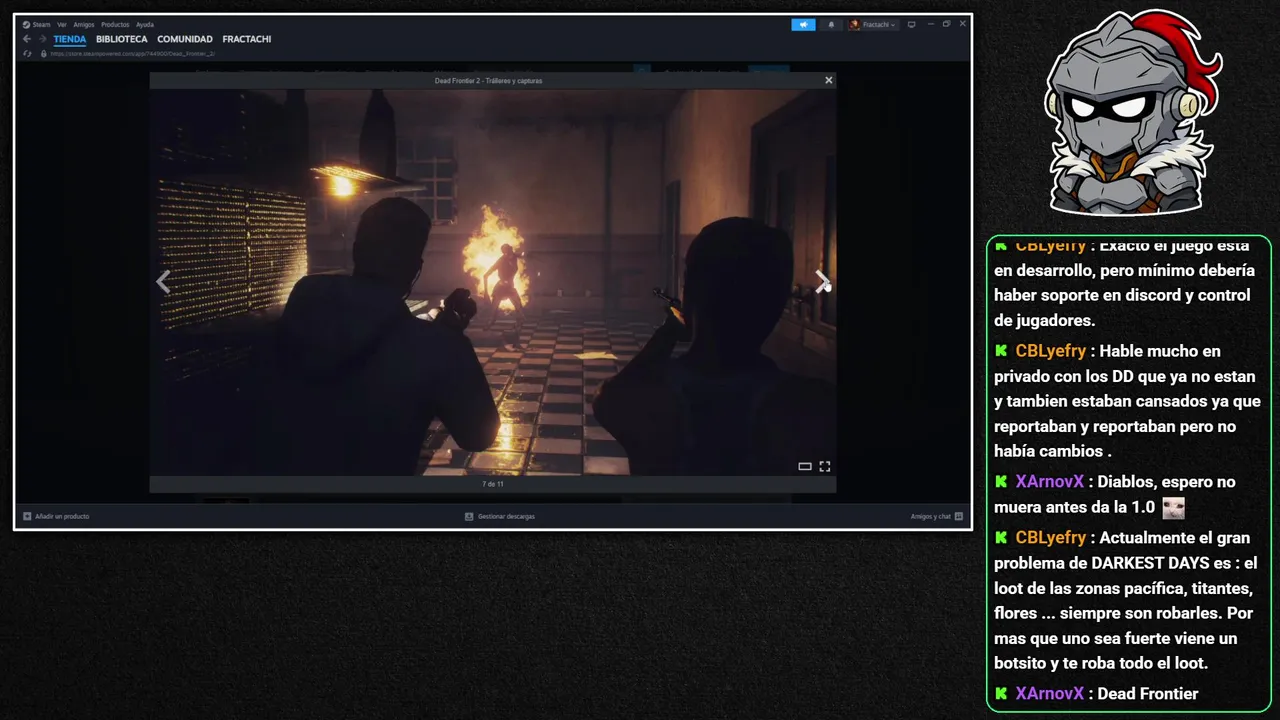
Task: Click the Big Picture mode monitor icon
Action: coord(911,24)
